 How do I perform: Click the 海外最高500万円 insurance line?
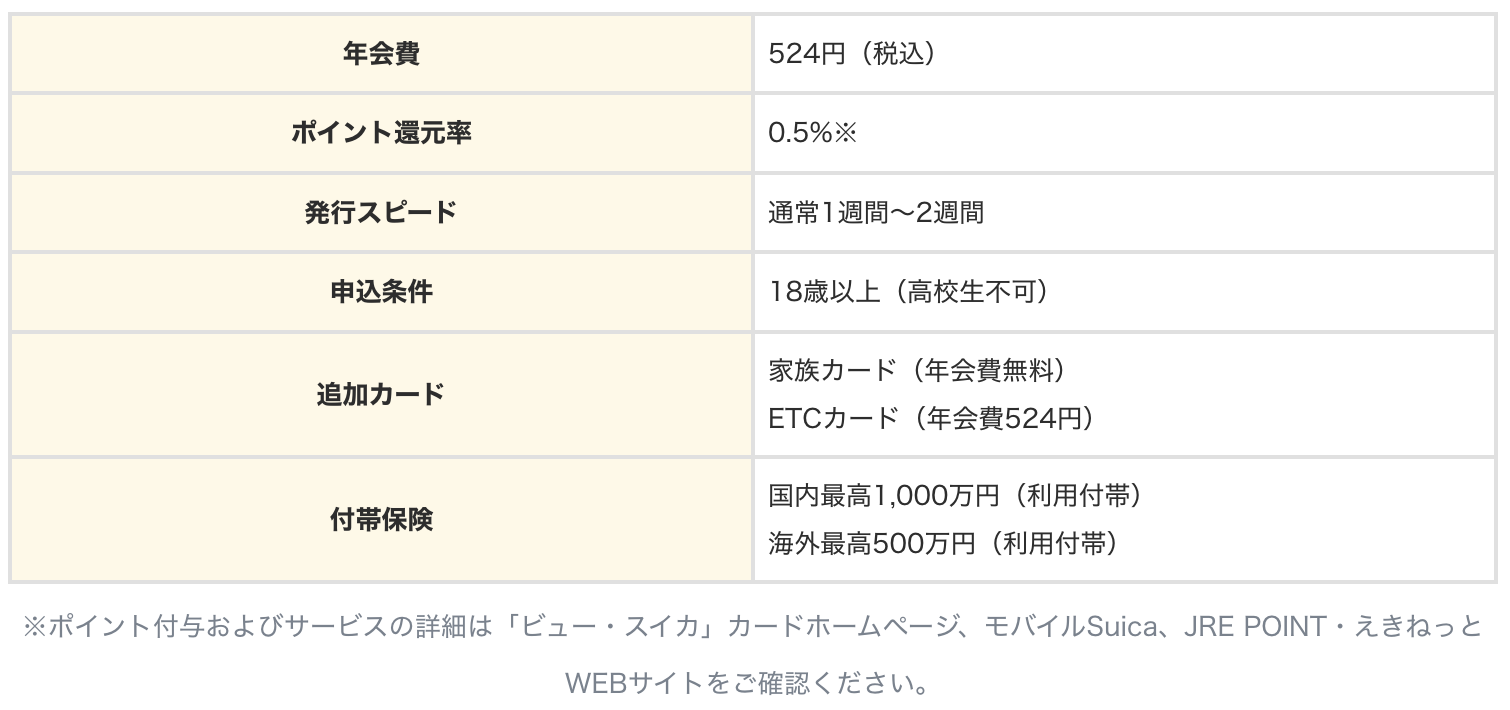[x=943, y=544]
